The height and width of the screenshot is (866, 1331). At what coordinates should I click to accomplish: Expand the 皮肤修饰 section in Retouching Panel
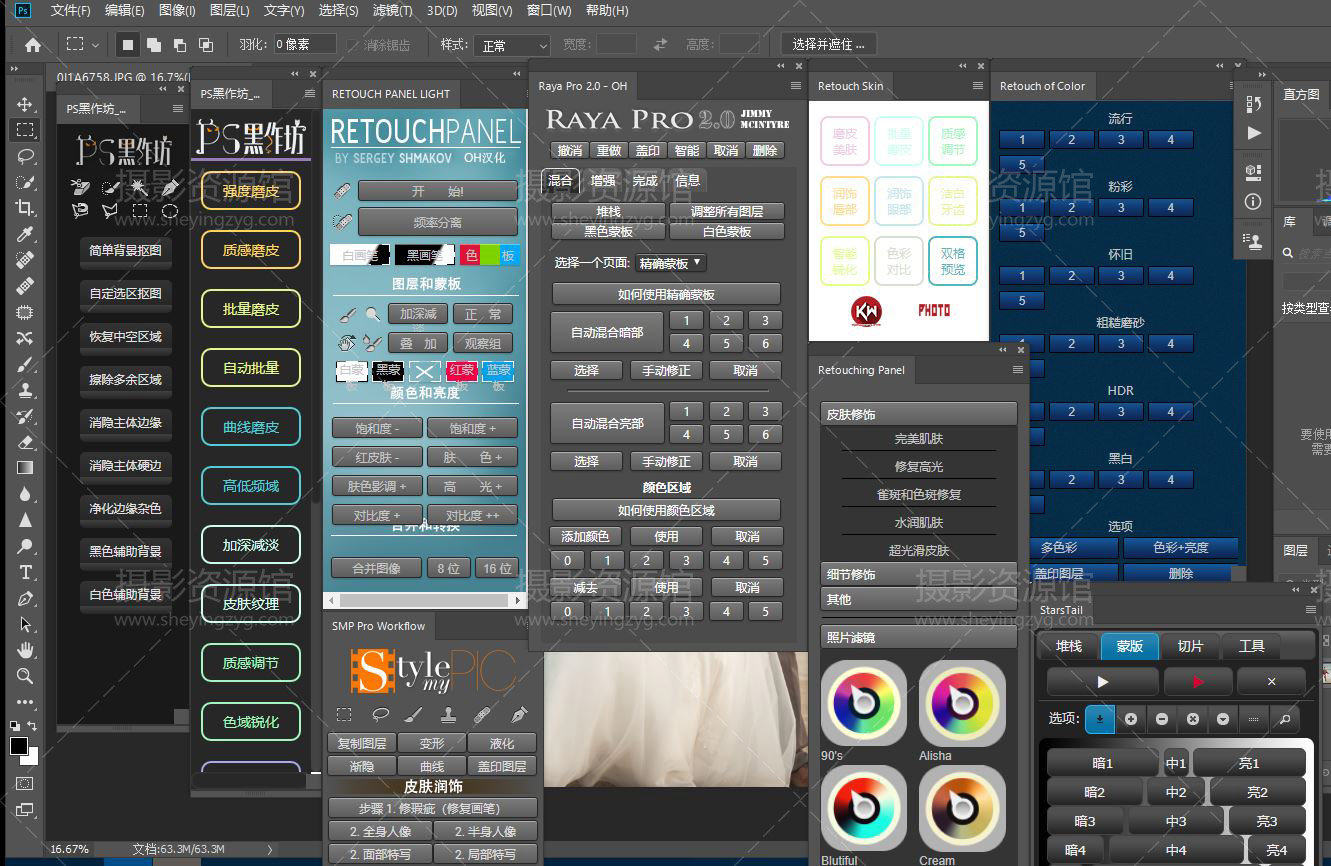click(918, 414)
